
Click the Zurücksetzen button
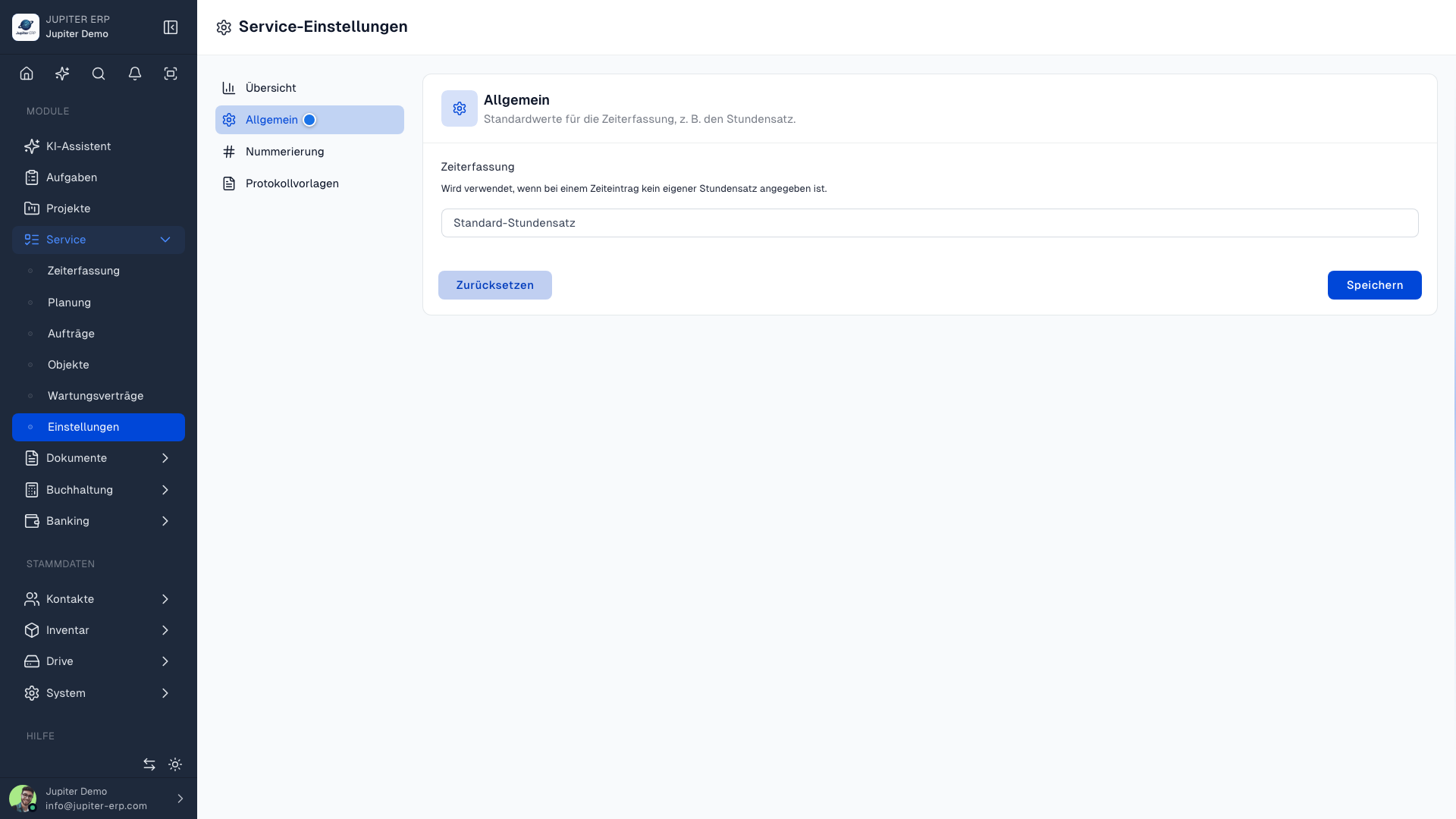click(x=495, y=285)
